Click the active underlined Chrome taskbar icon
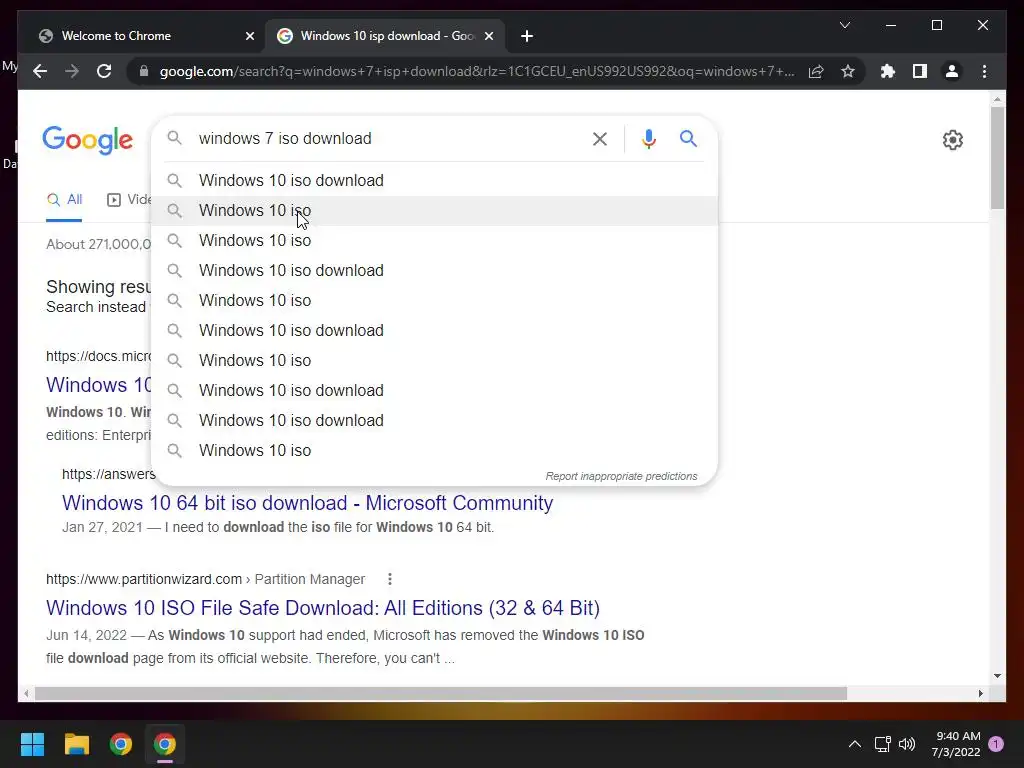Viewport: 1024px width, 768px height. pyautogui.click(x=165, y=744)
